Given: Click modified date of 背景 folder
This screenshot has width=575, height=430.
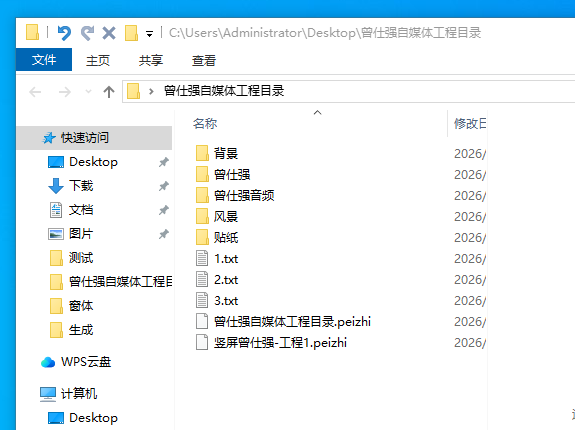Looking at the screenshot, I should (470, 153).
